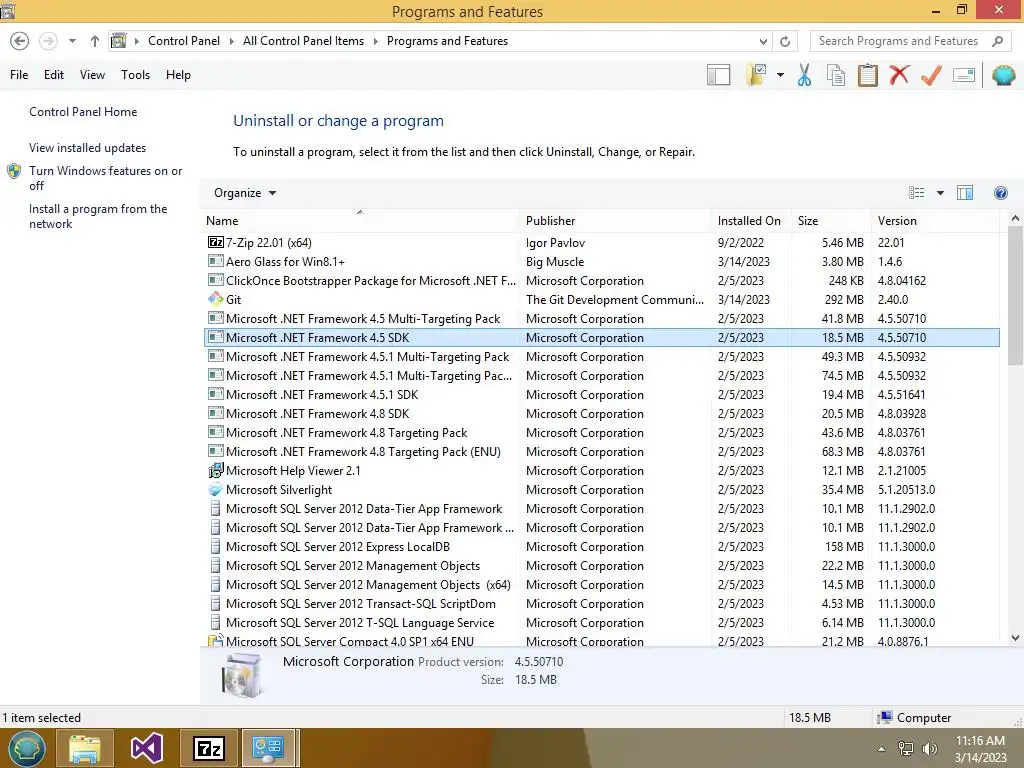Open the Organize dropdown menu
The image size is (1024, 768).
pos(245,193)
